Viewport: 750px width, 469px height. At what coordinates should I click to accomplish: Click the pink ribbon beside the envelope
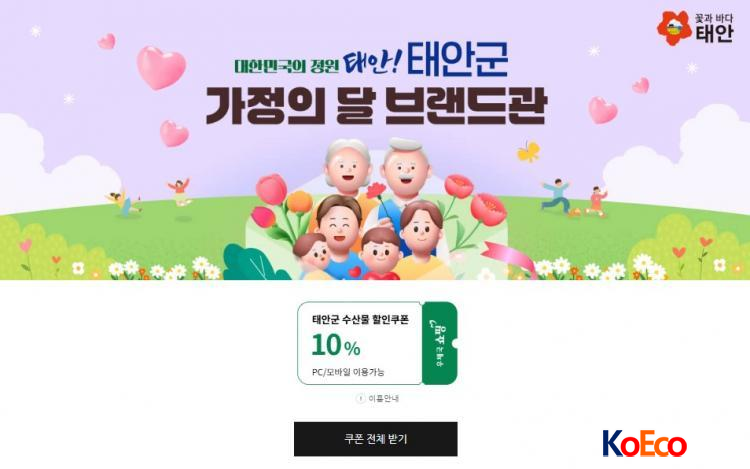pyautogui.click(x=507, y=258)
